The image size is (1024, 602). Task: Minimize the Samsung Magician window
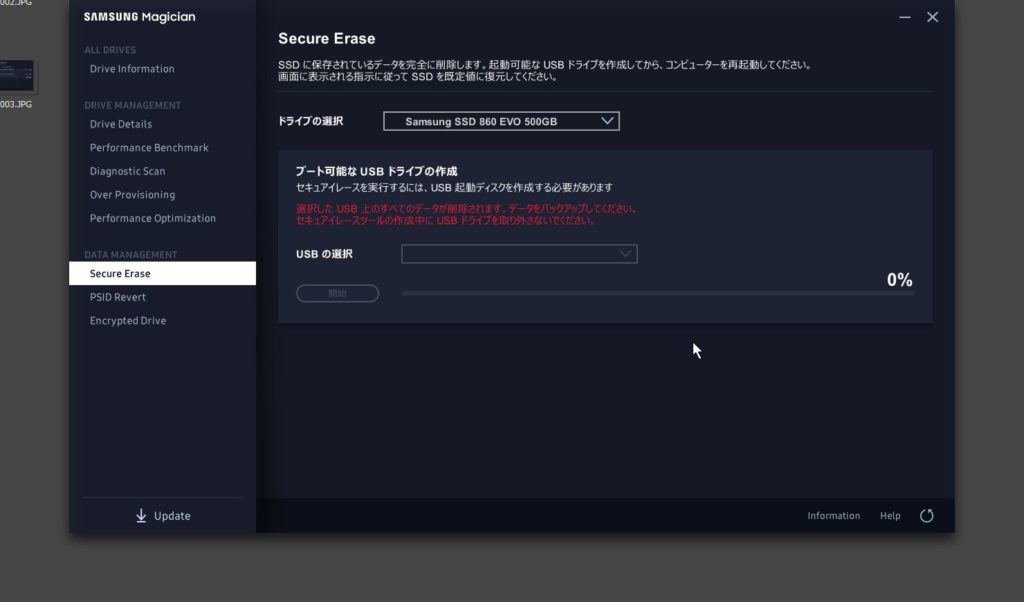904,18
